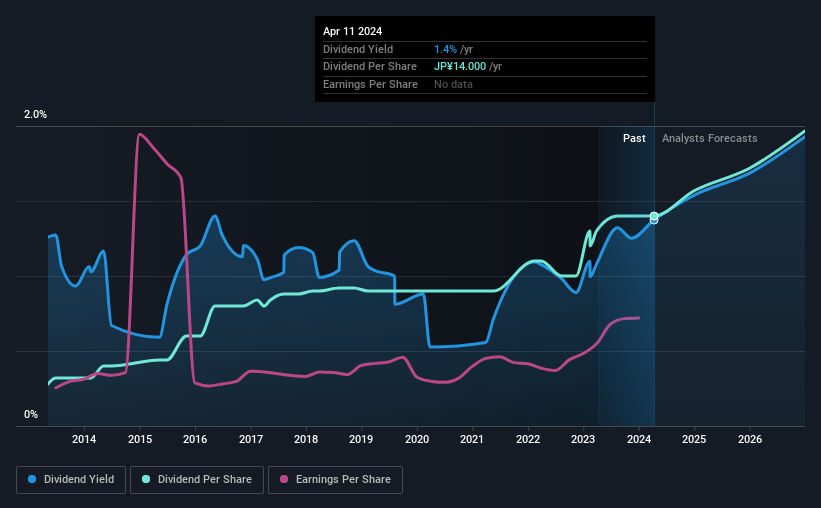The image size is (821, 508).
Task: Click the 2015 year label on axis
Action: click(x=140, y=439)
